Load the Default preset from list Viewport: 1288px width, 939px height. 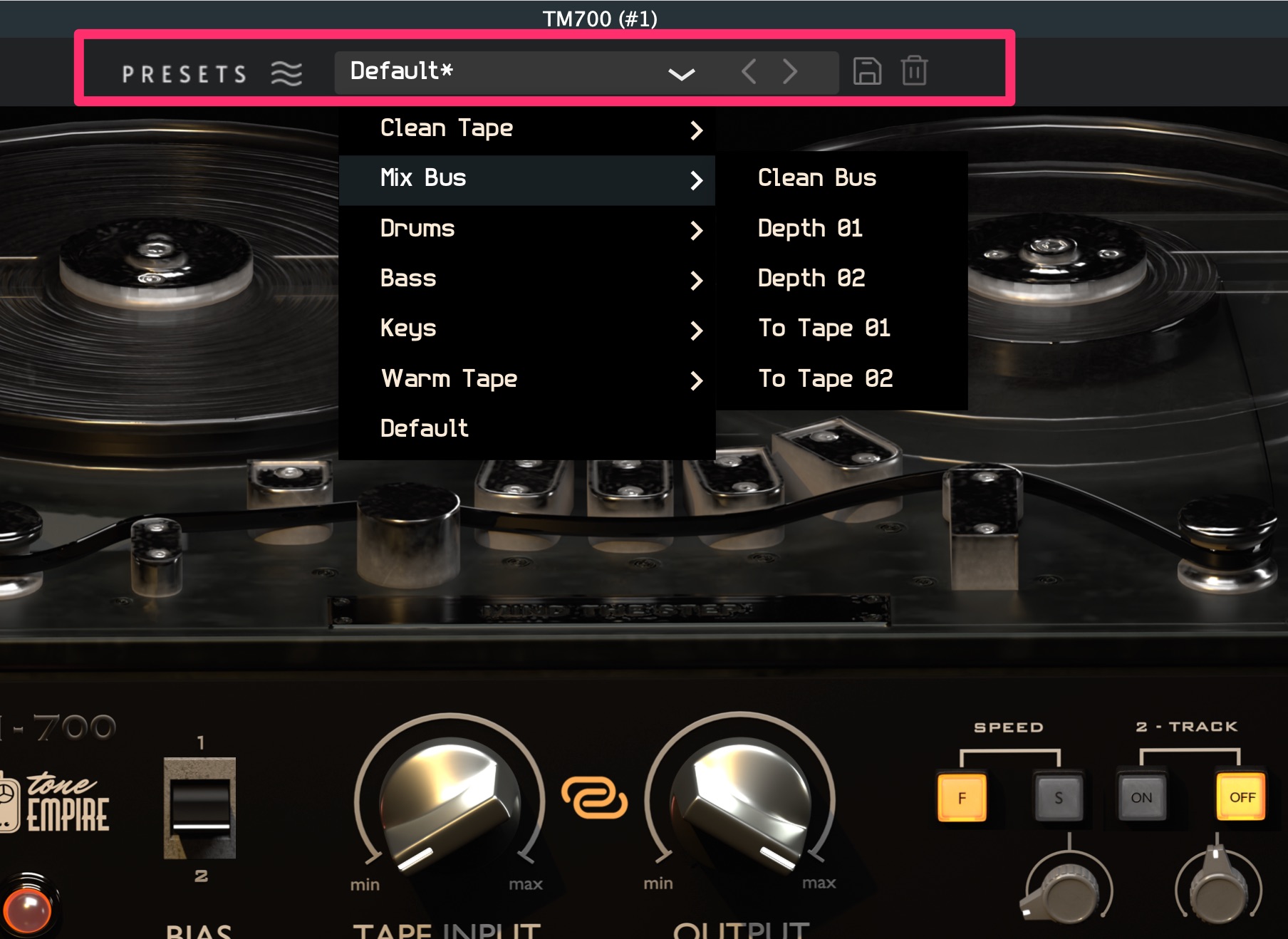(425, 429)
